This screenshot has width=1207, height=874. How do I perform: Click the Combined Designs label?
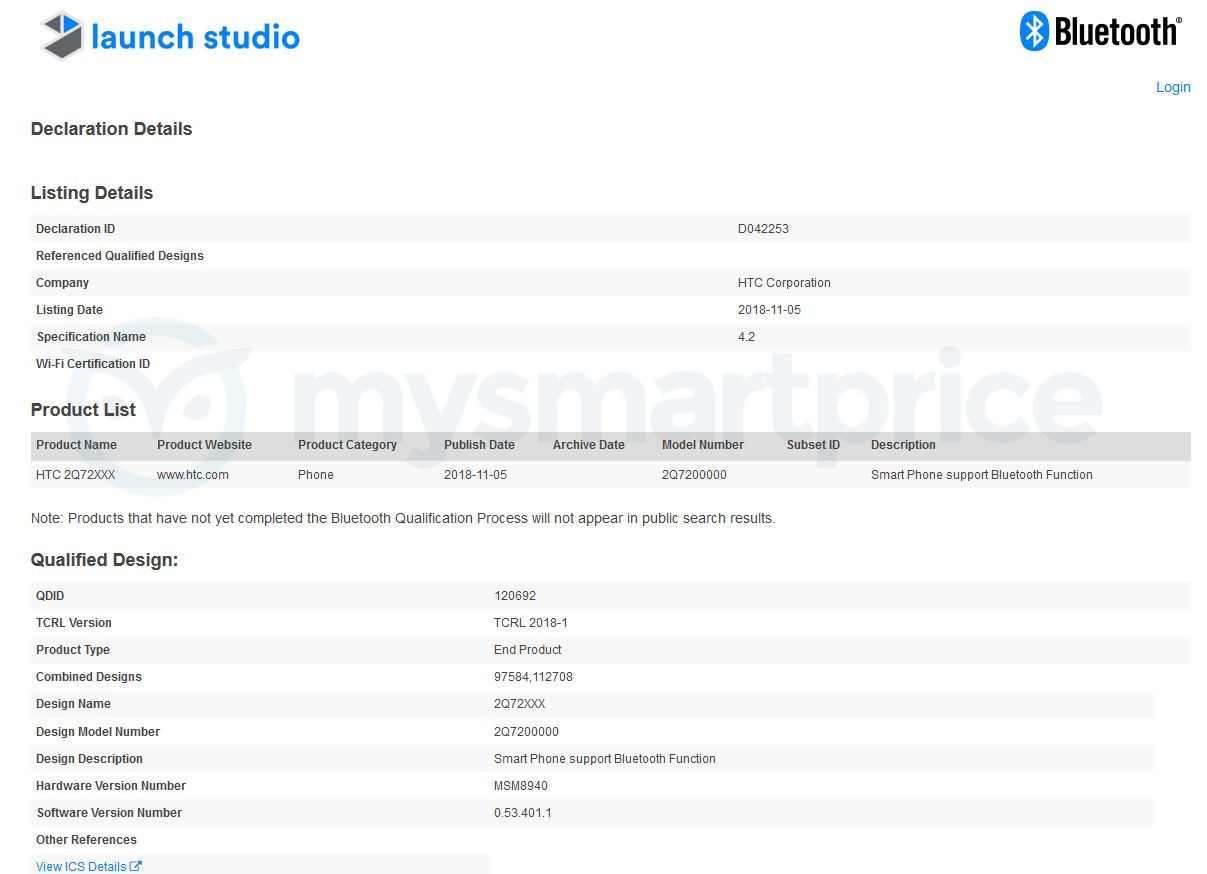(89, 677)
